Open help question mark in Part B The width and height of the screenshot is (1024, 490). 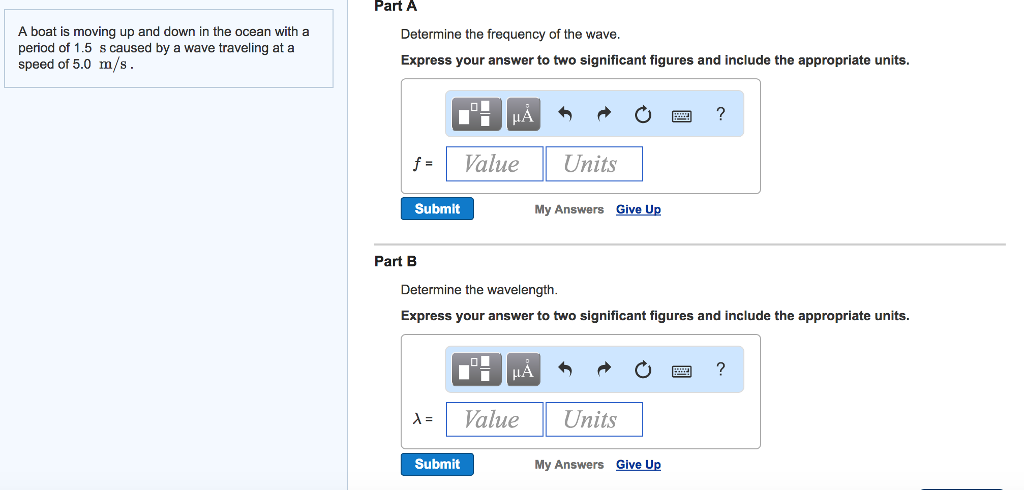pyautogui.click(x=720, y=369)
